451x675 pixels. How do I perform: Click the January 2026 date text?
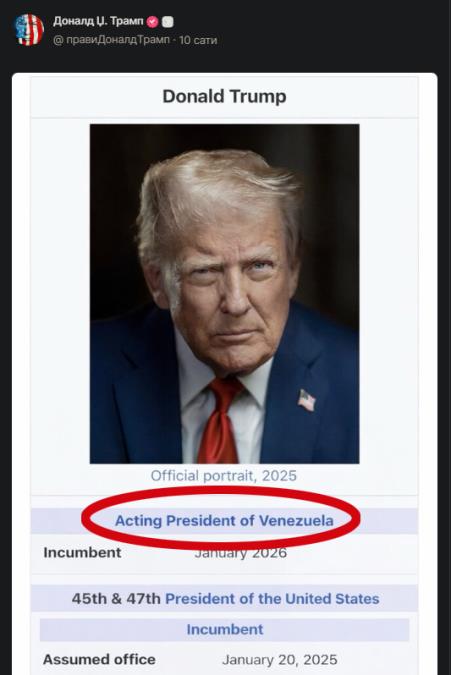click(x=241, y=553)
